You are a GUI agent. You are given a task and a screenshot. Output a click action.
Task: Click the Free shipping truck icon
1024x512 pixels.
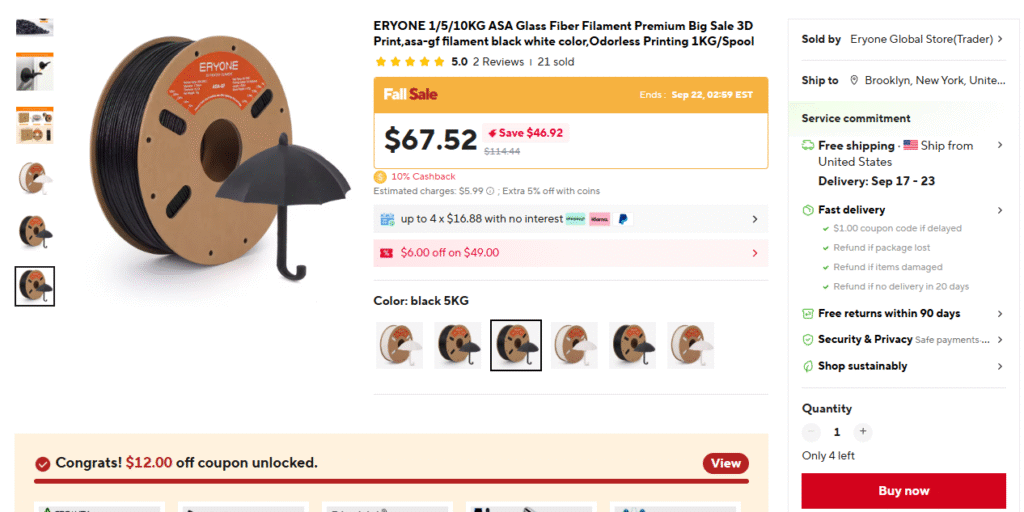(x=808, y=146)
